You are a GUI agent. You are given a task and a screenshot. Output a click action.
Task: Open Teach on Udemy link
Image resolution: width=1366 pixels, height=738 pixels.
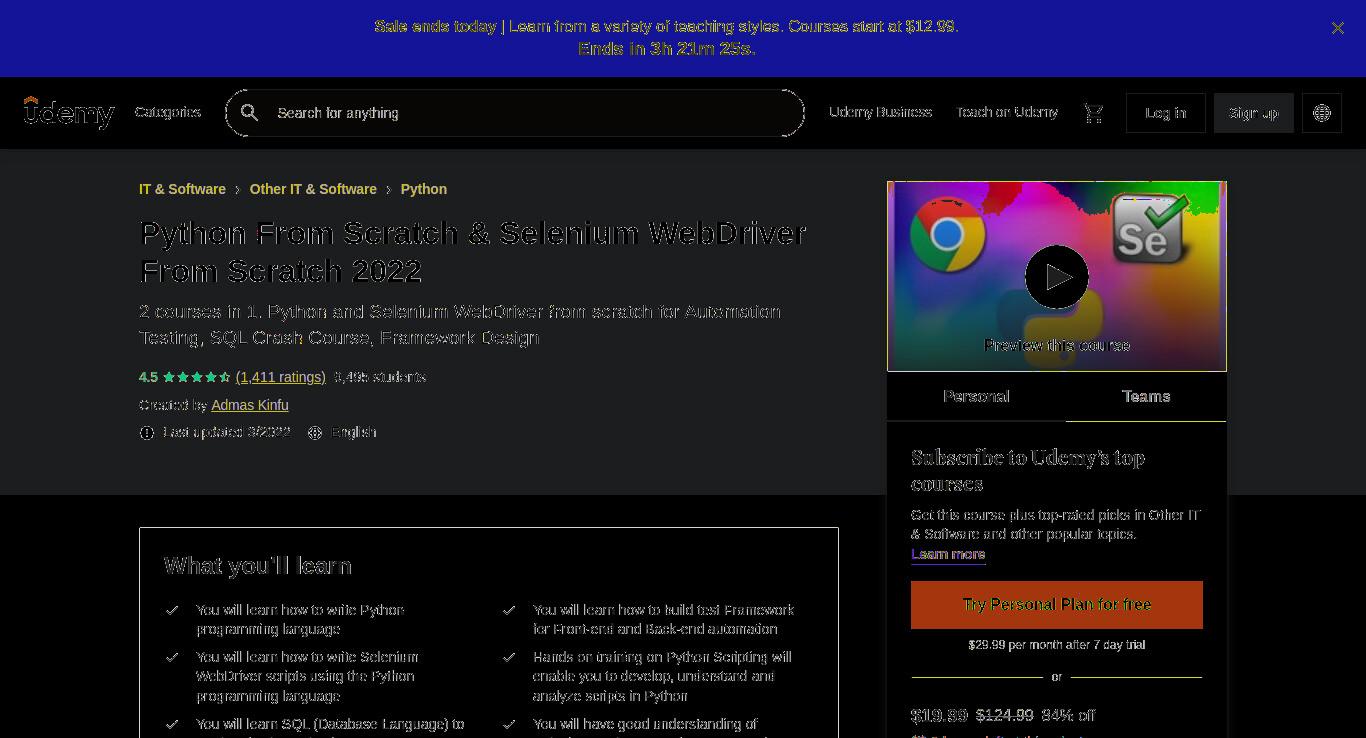point(1007,112)
